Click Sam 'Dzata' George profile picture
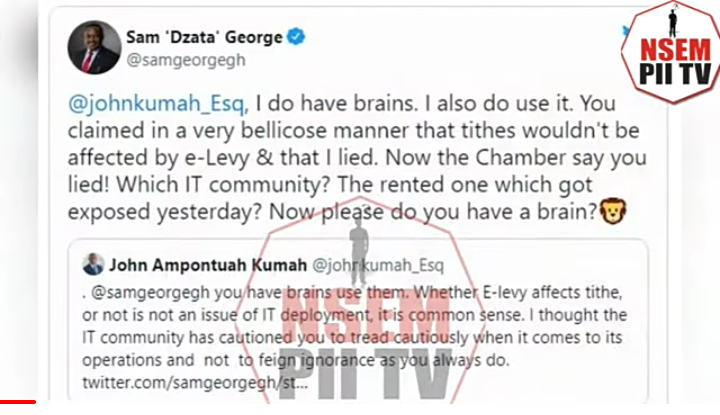This screenshot has width=720, height=415. coord(95,47)
